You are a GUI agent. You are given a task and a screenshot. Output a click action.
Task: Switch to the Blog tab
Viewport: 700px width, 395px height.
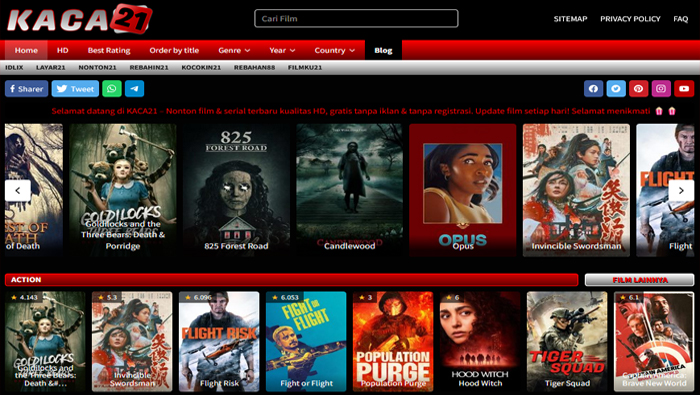[383, 50]
